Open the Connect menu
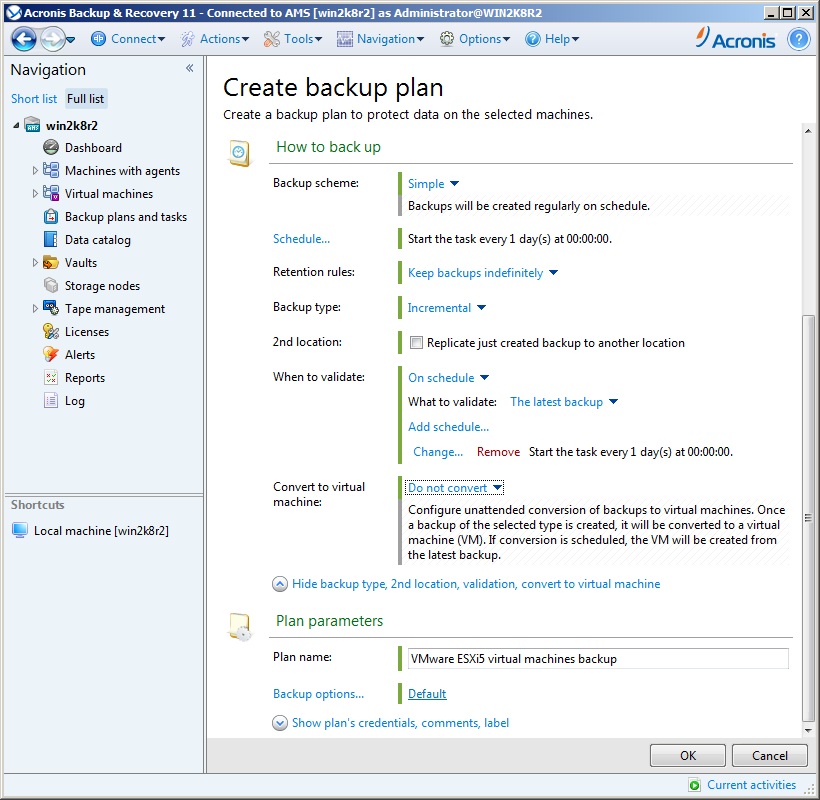Viewport: 820px width, 800px height. pos(128,39)
